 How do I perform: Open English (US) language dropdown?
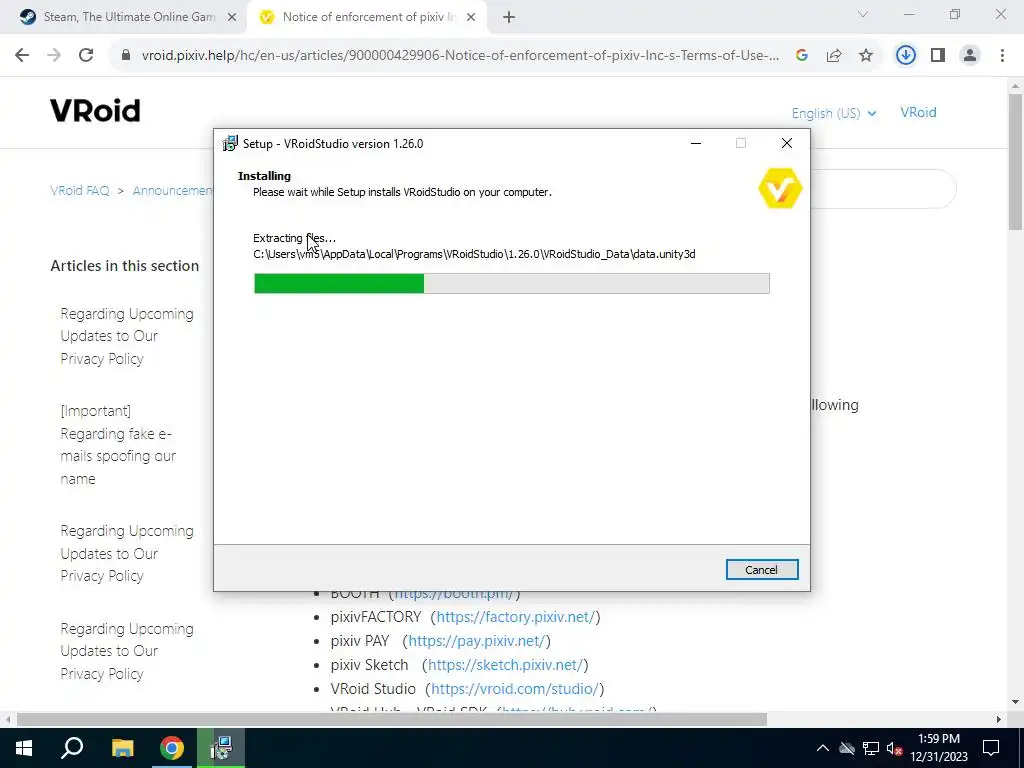point(834,113)
